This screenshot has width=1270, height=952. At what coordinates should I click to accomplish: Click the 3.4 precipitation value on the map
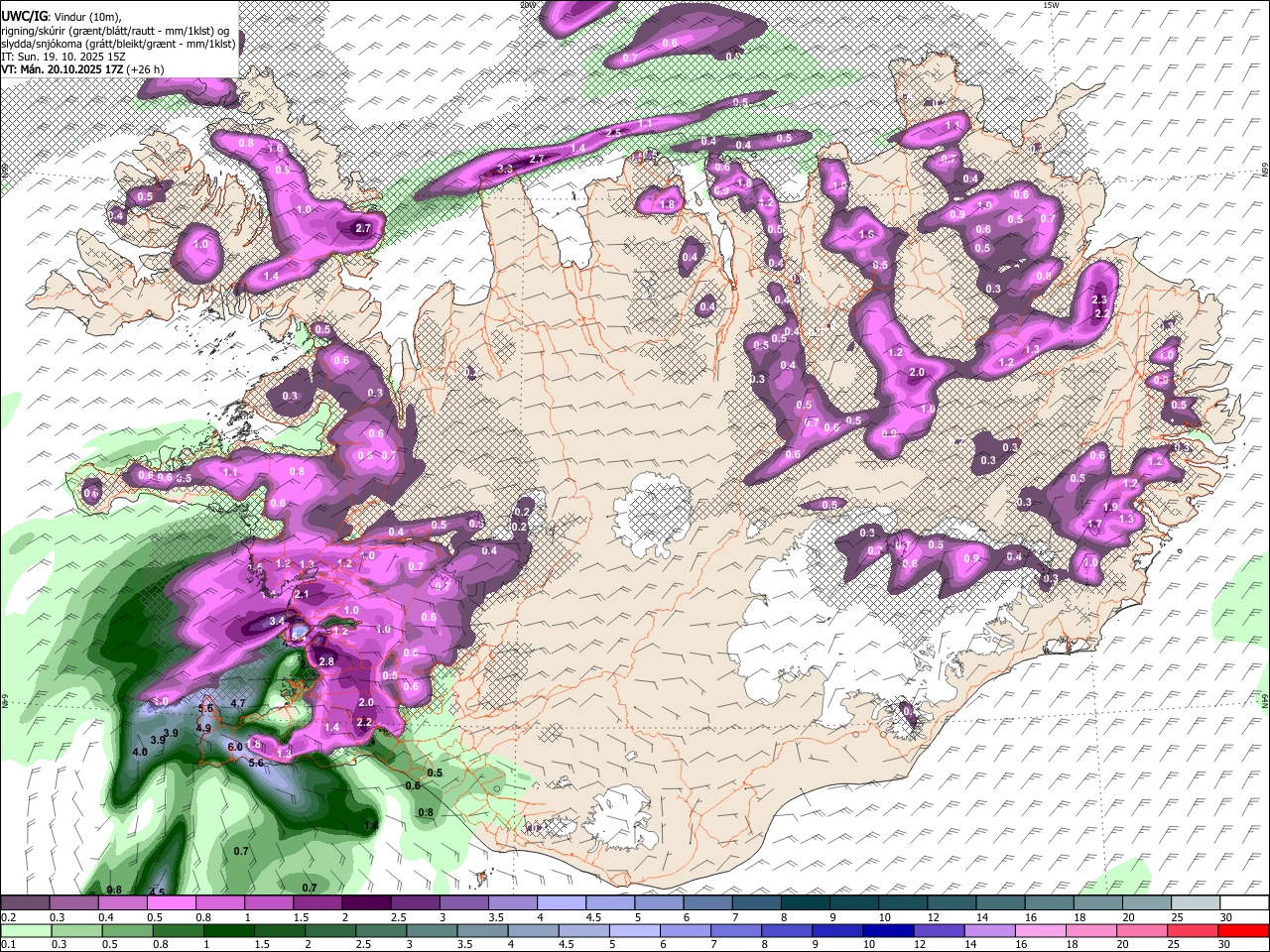pos(278,621)
